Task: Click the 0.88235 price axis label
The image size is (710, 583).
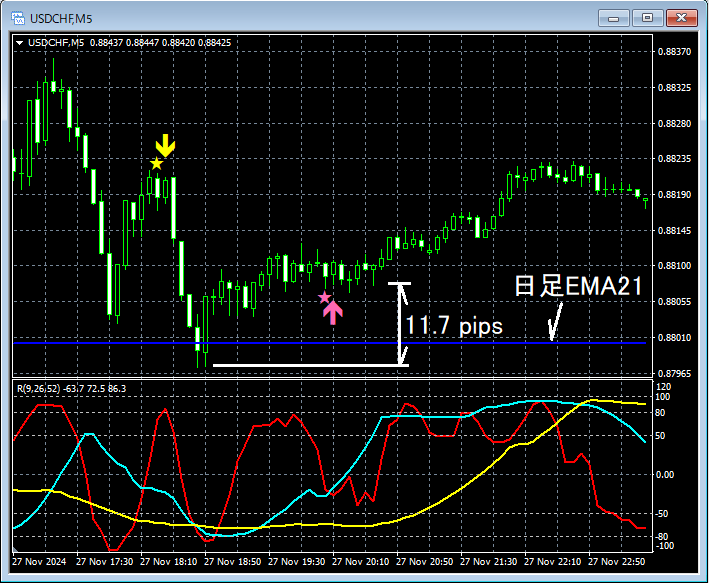Action: point(674,159)
